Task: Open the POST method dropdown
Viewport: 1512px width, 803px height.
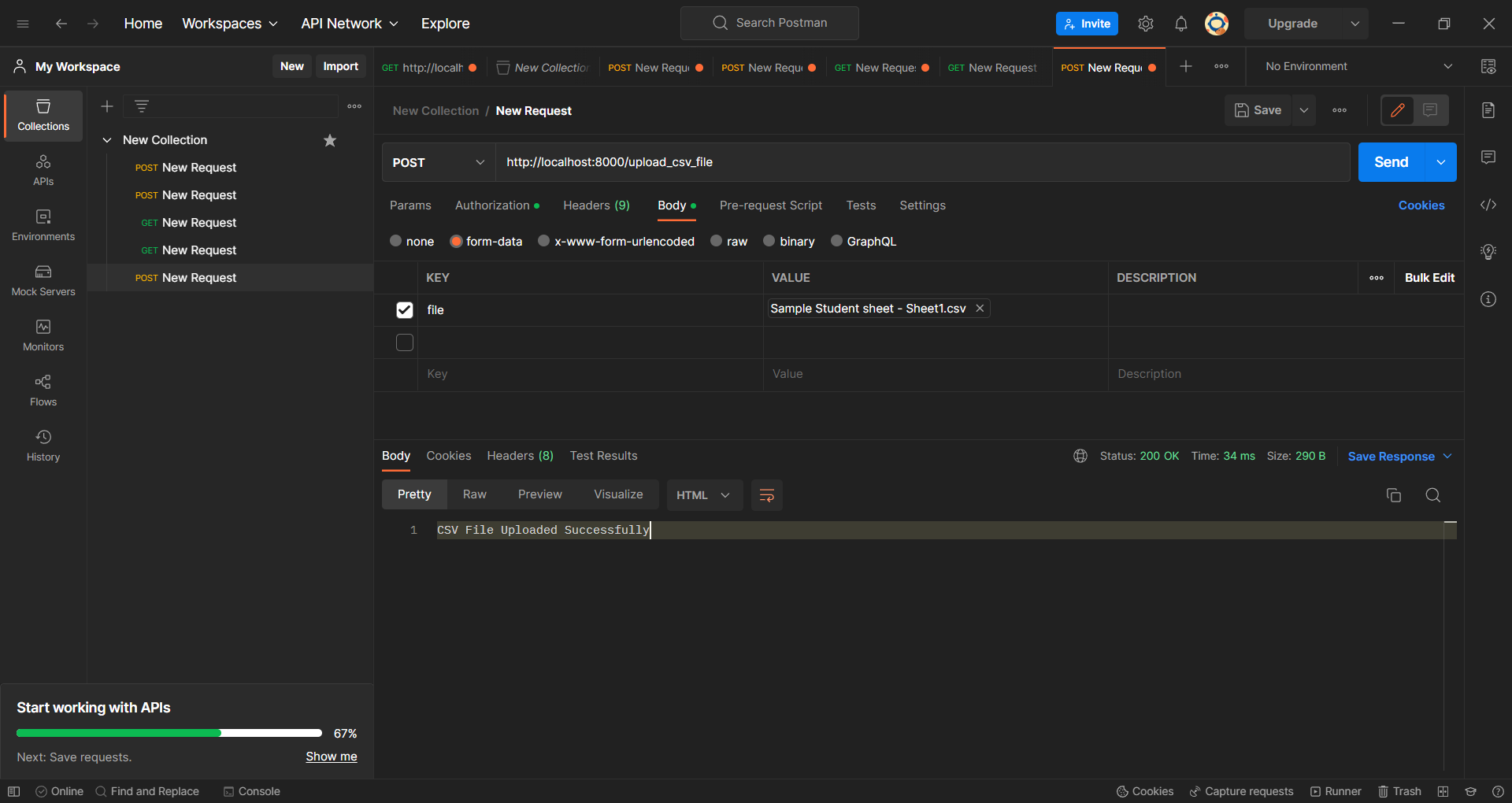Action: pyautogui.click(x=438, y=162)
